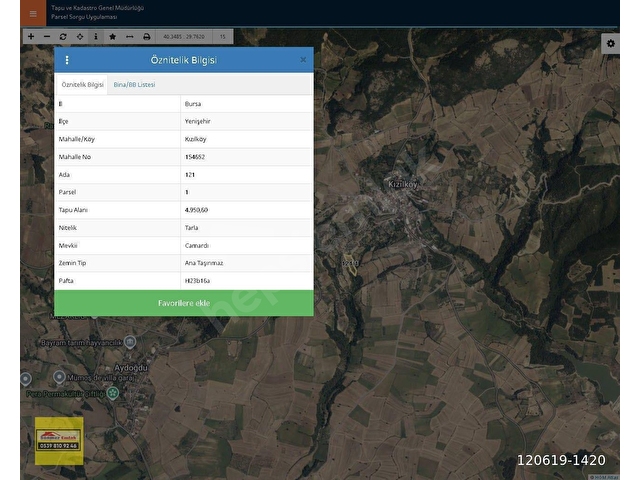Click Mahalle No value 154652
Screen dimensions: 640x480
[195, 157]
